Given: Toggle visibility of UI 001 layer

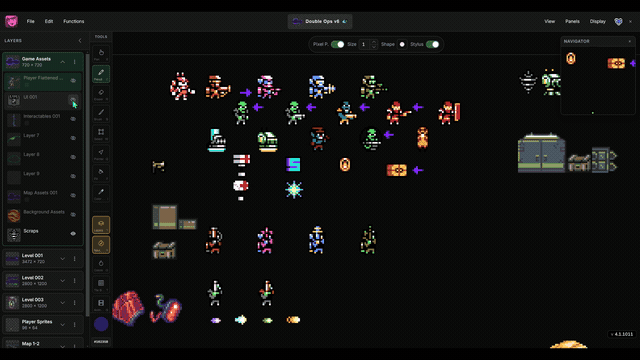Looking at the screenshot, I should click(x=73, y=100).
